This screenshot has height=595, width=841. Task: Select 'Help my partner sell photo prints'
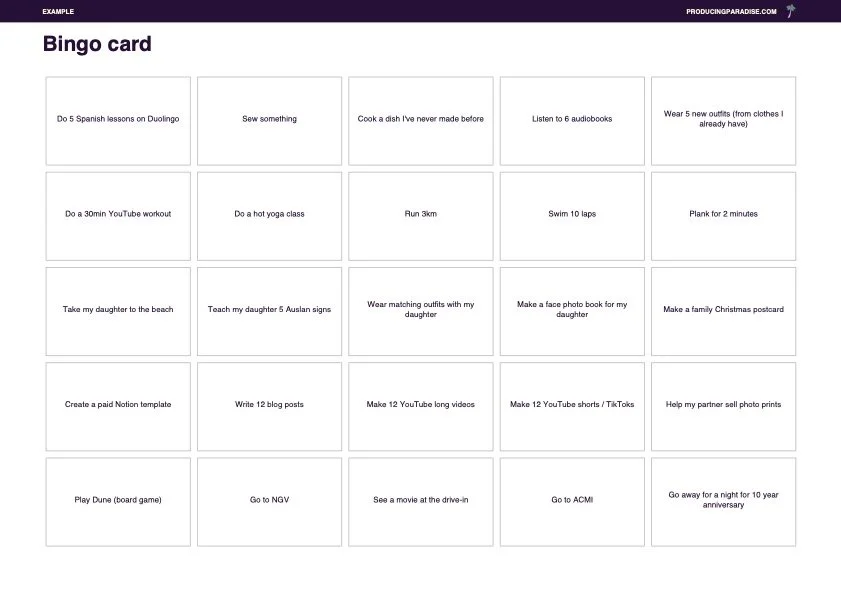point(724,407)
